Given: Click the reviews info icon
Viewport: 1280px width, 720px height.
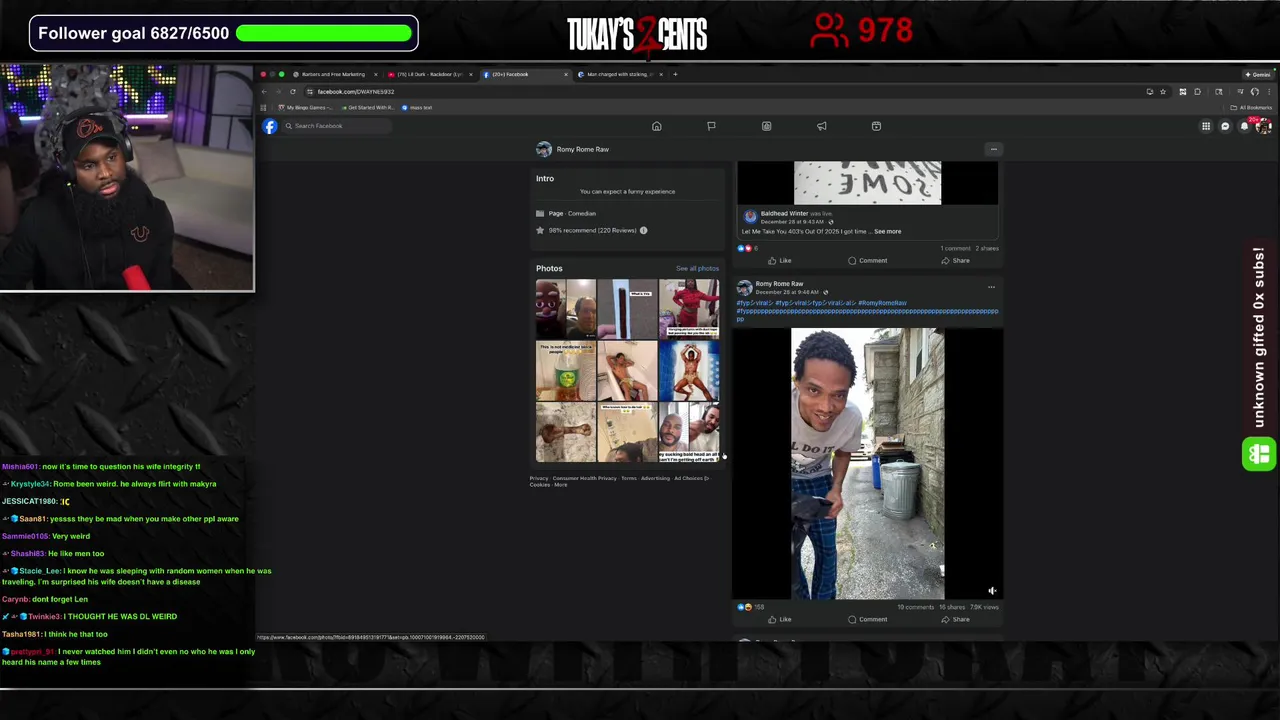Looking at the screenshot, I should 643,230.
